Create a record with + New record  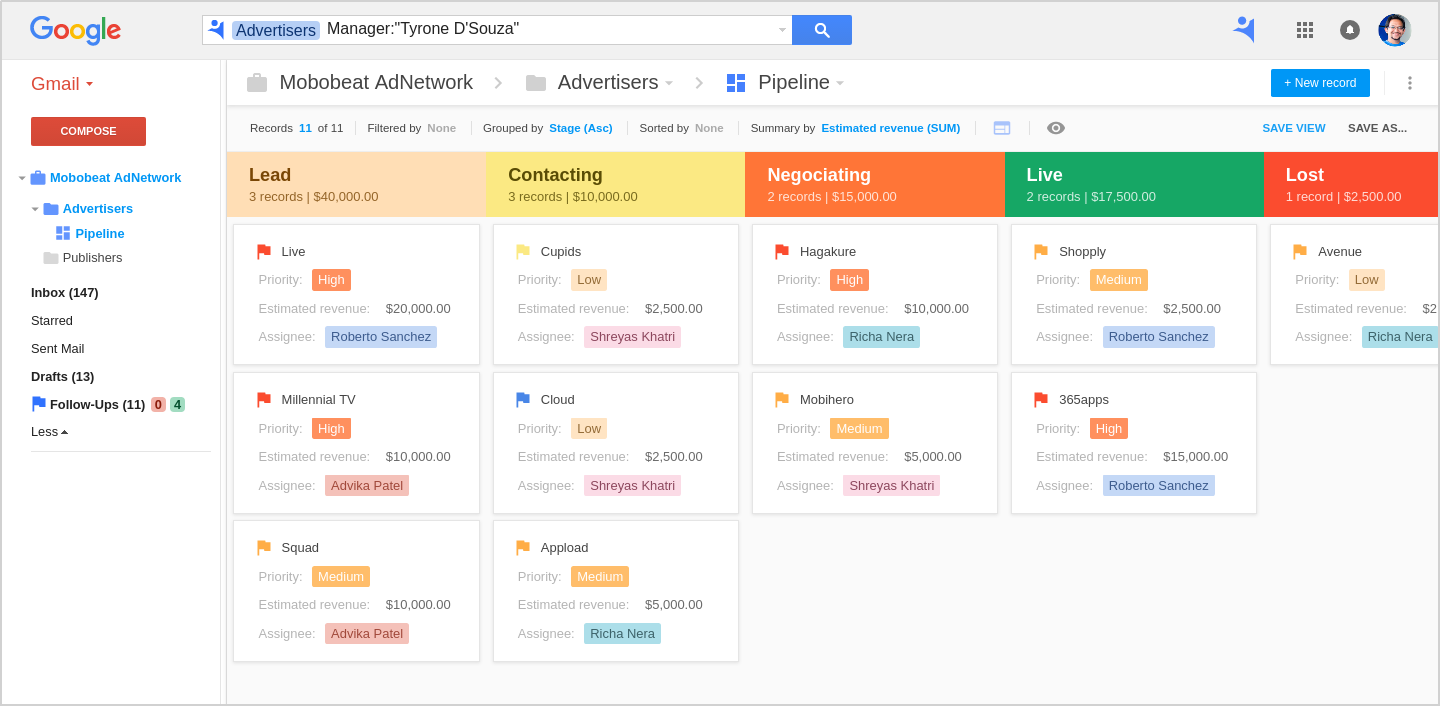(x=1320, y=83)
